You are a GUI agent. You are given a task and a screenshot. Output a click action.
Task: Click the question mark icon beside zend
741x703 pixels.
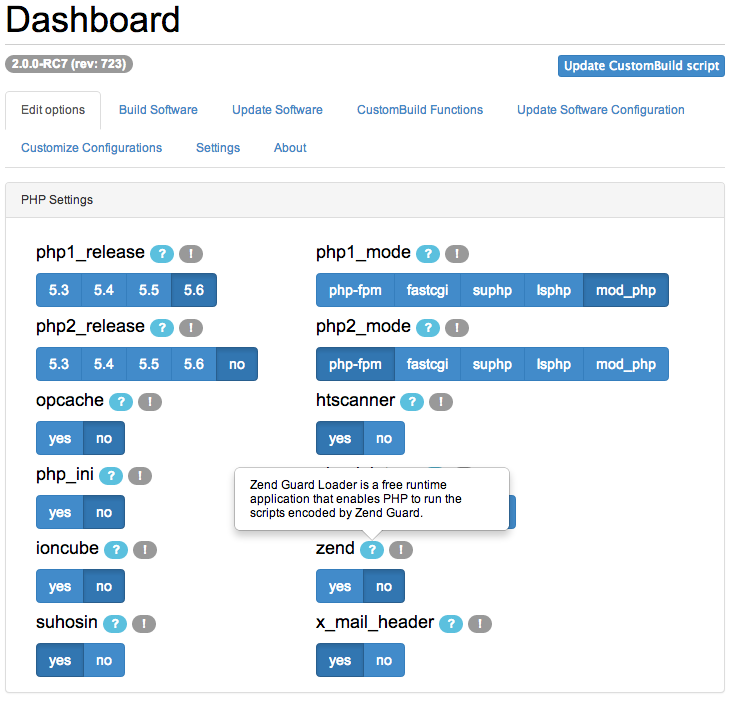pos(371,549)
